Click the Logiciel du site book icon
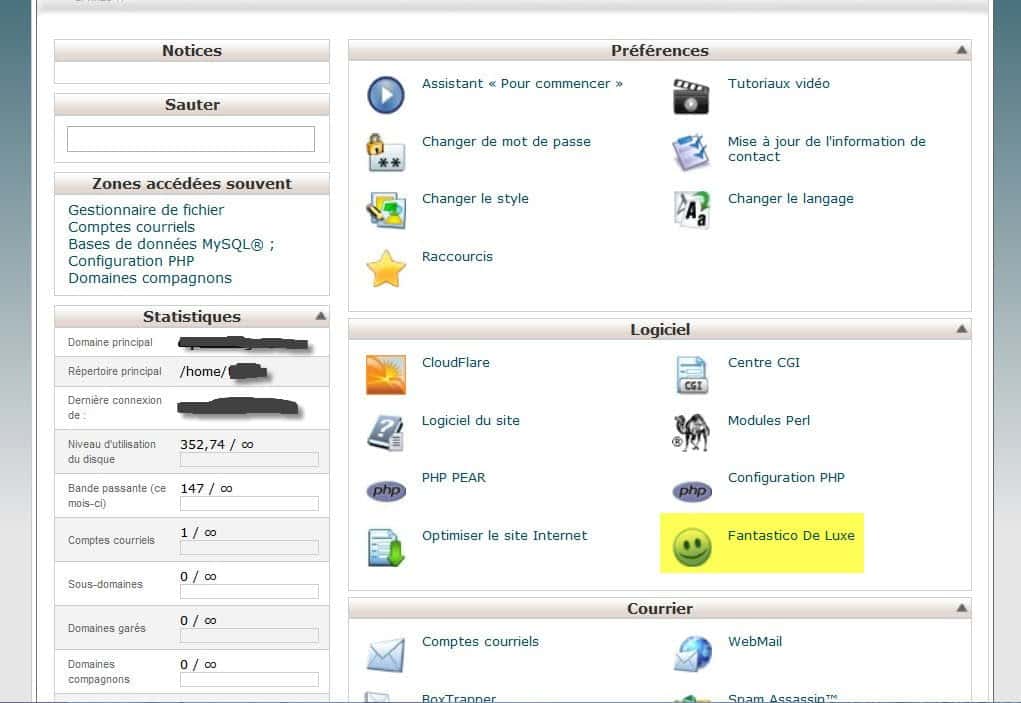Viewport: 1021px width, 703px height. (385, 433)
